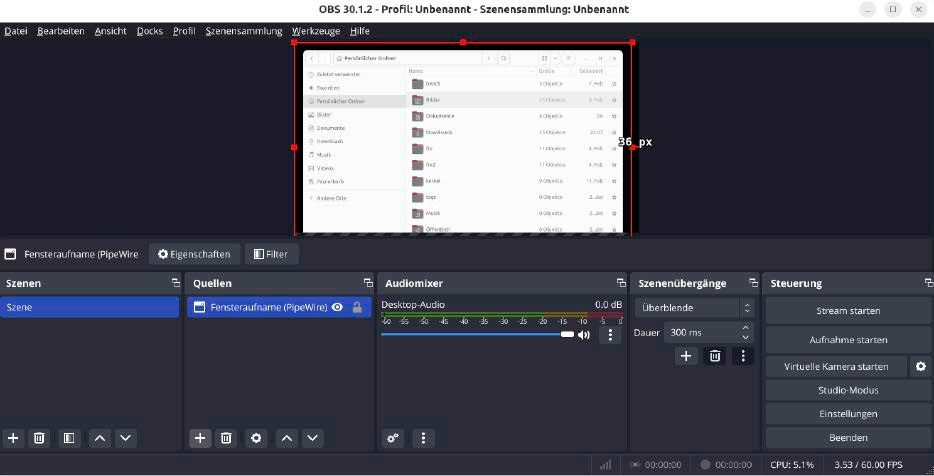Delete the scene transition with trash icon
The image size is (934, 476).
pos(715,356)
